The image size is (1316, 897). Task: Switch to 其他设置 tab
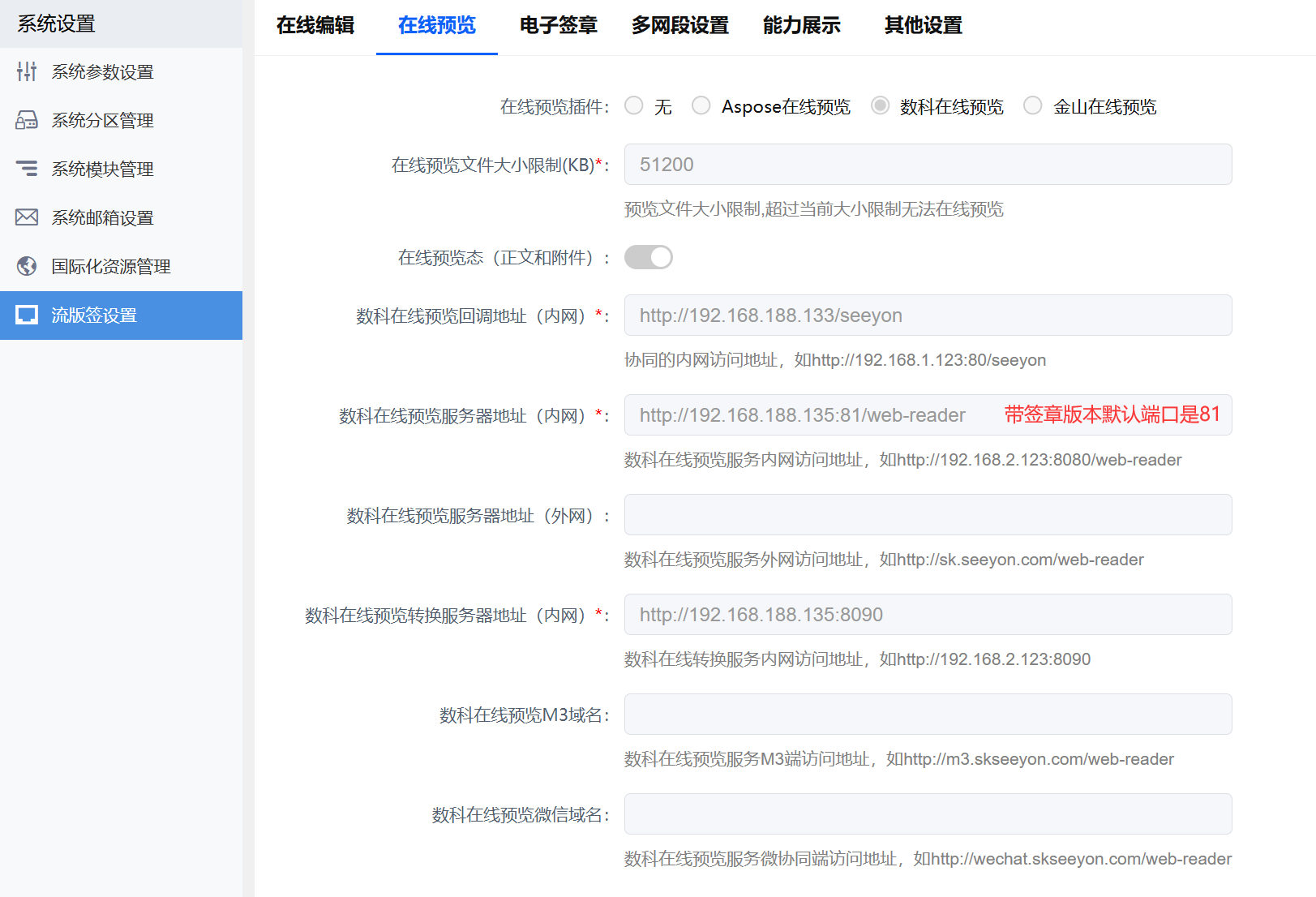coord(923,26)
